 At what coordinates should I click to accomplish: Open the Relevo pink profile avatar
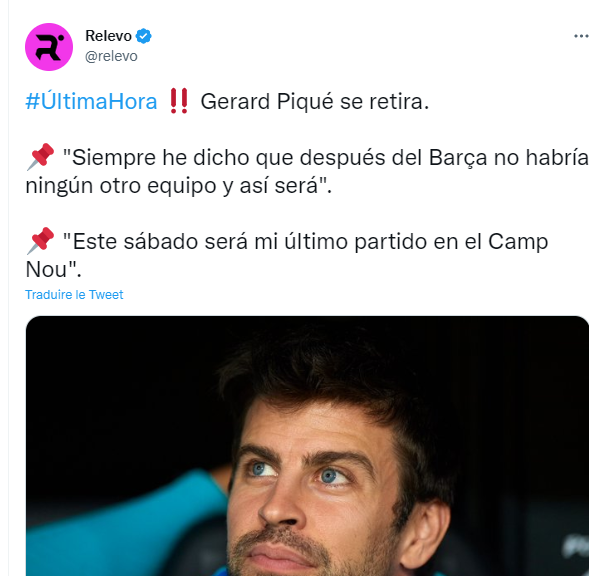(x=49, y=47)
